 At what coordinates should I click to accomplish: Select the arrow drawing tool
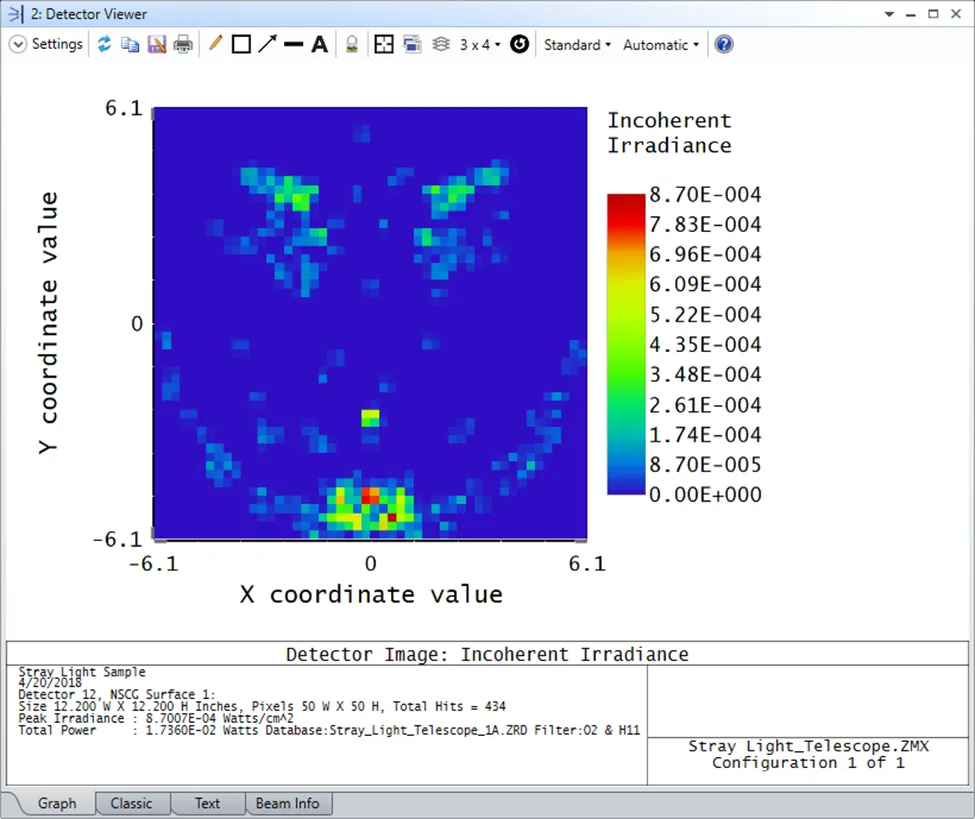tap(267, 45)
